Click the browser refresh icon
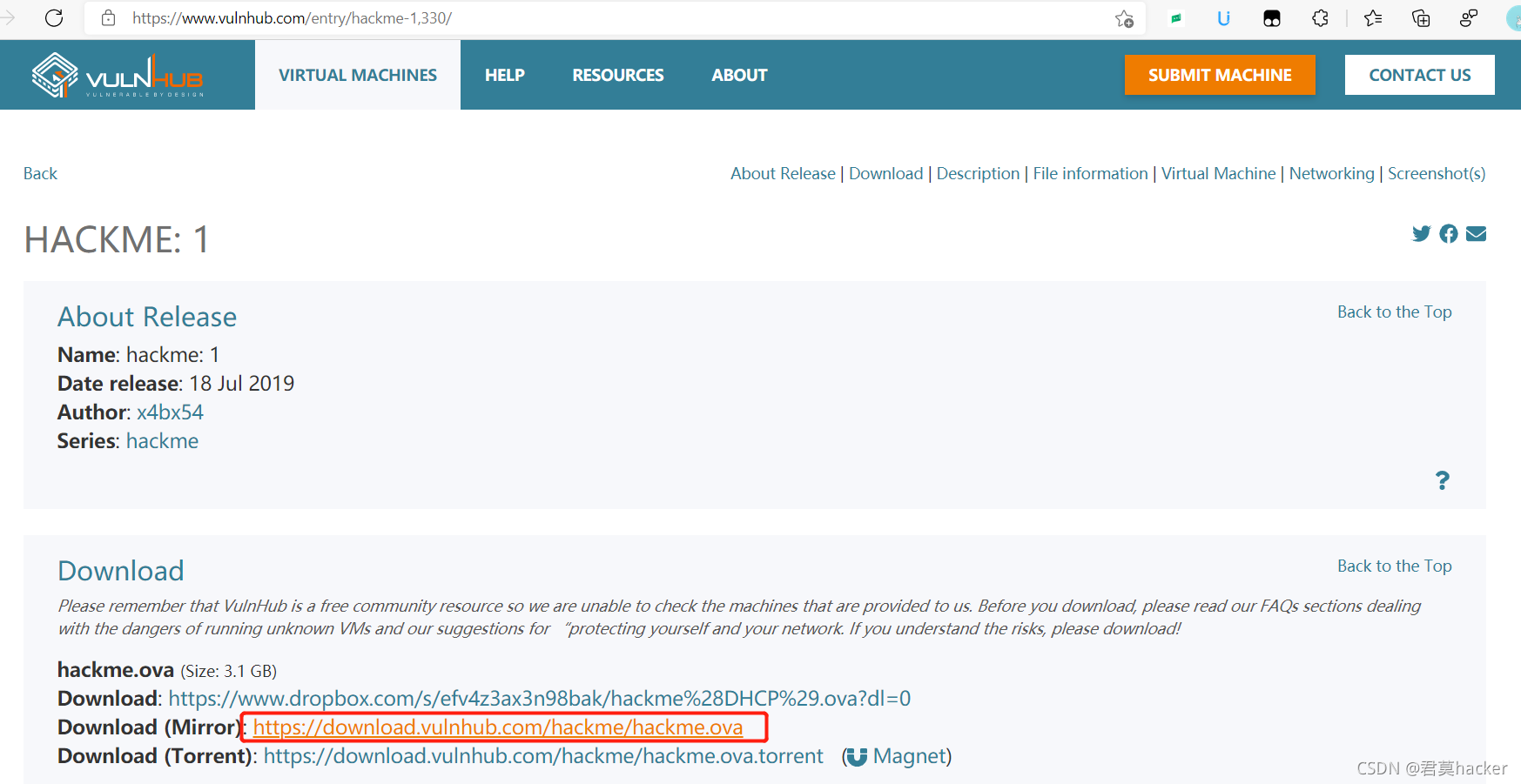Screen dimensions: 1521x784 (54, 18)
